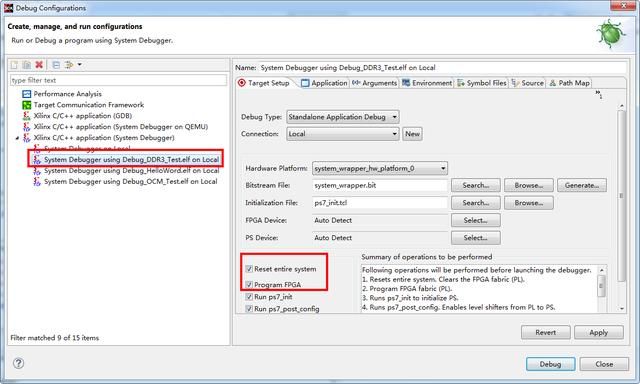Toggle Run ps7_post_config checkbox
Image resolution: width=640 pixels, height=384 pixels.
249,309
